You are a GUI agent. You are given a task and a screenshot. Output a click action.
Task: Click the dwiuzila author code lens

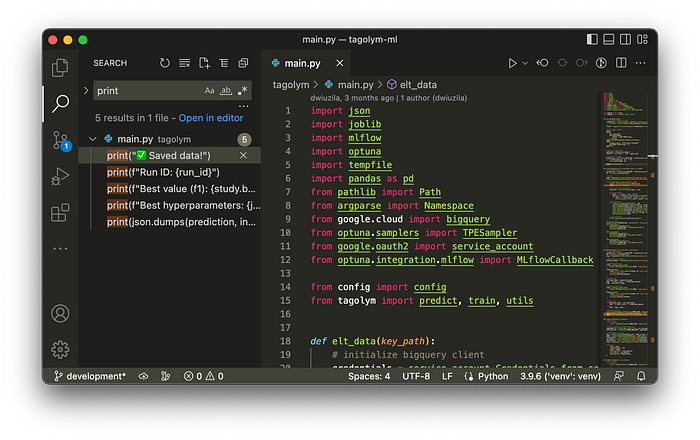click(388, 98)
